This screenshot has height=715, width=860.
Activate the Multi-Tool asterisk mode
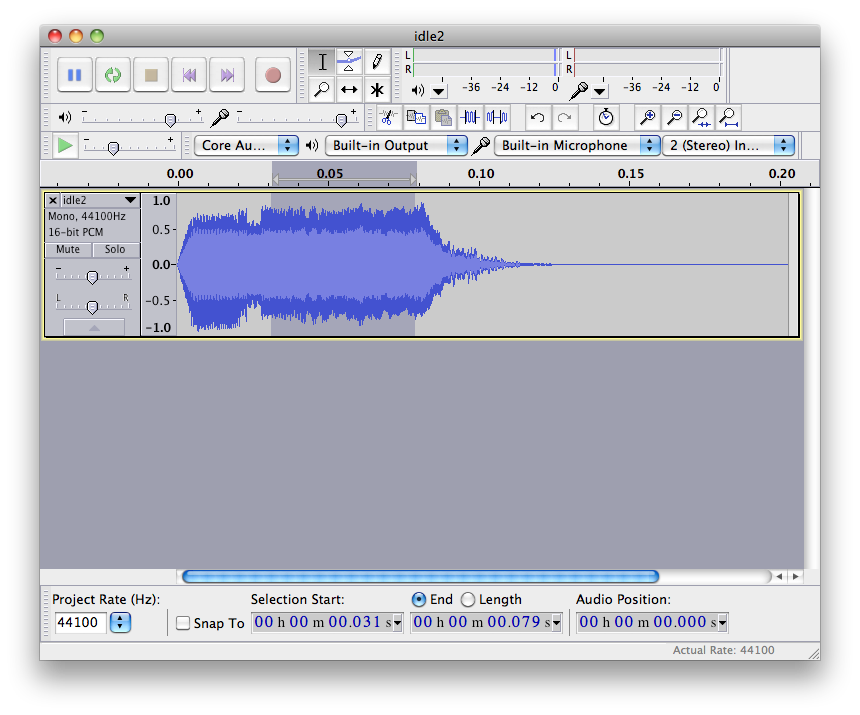376,90
